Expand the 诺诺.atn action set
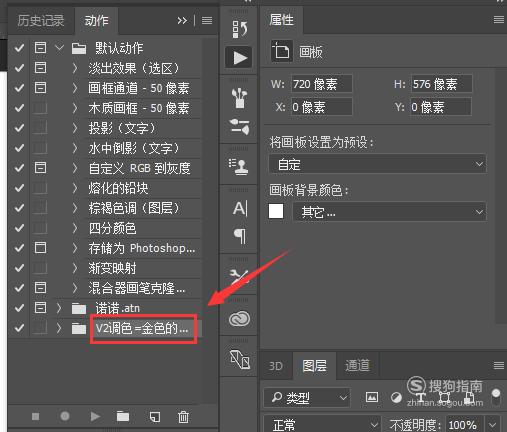The image size is (507, 432). click(x=59, y=308)
